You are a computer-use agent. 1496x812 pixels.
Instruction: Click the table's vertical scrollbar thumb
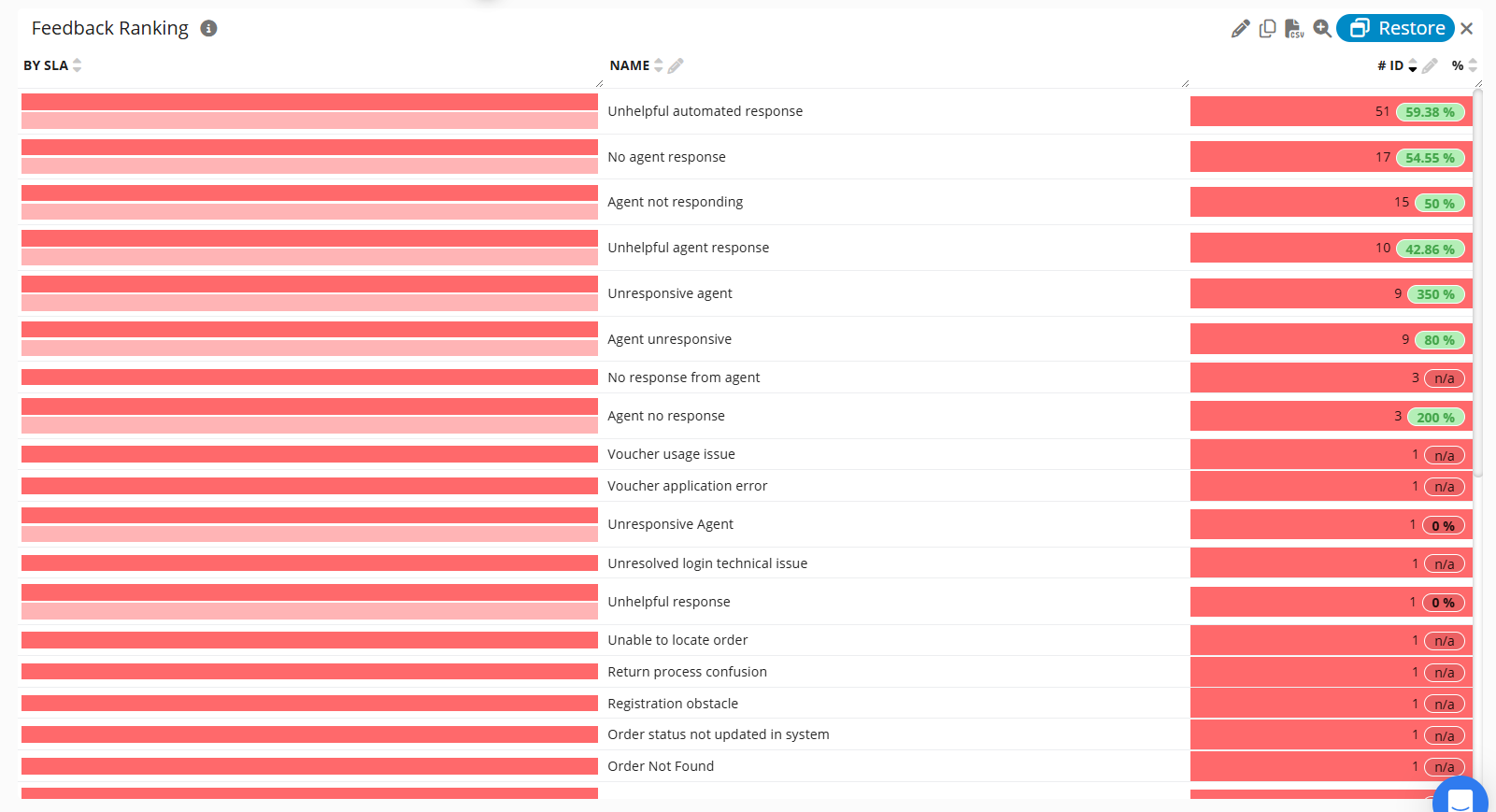tap(1478, 280)
